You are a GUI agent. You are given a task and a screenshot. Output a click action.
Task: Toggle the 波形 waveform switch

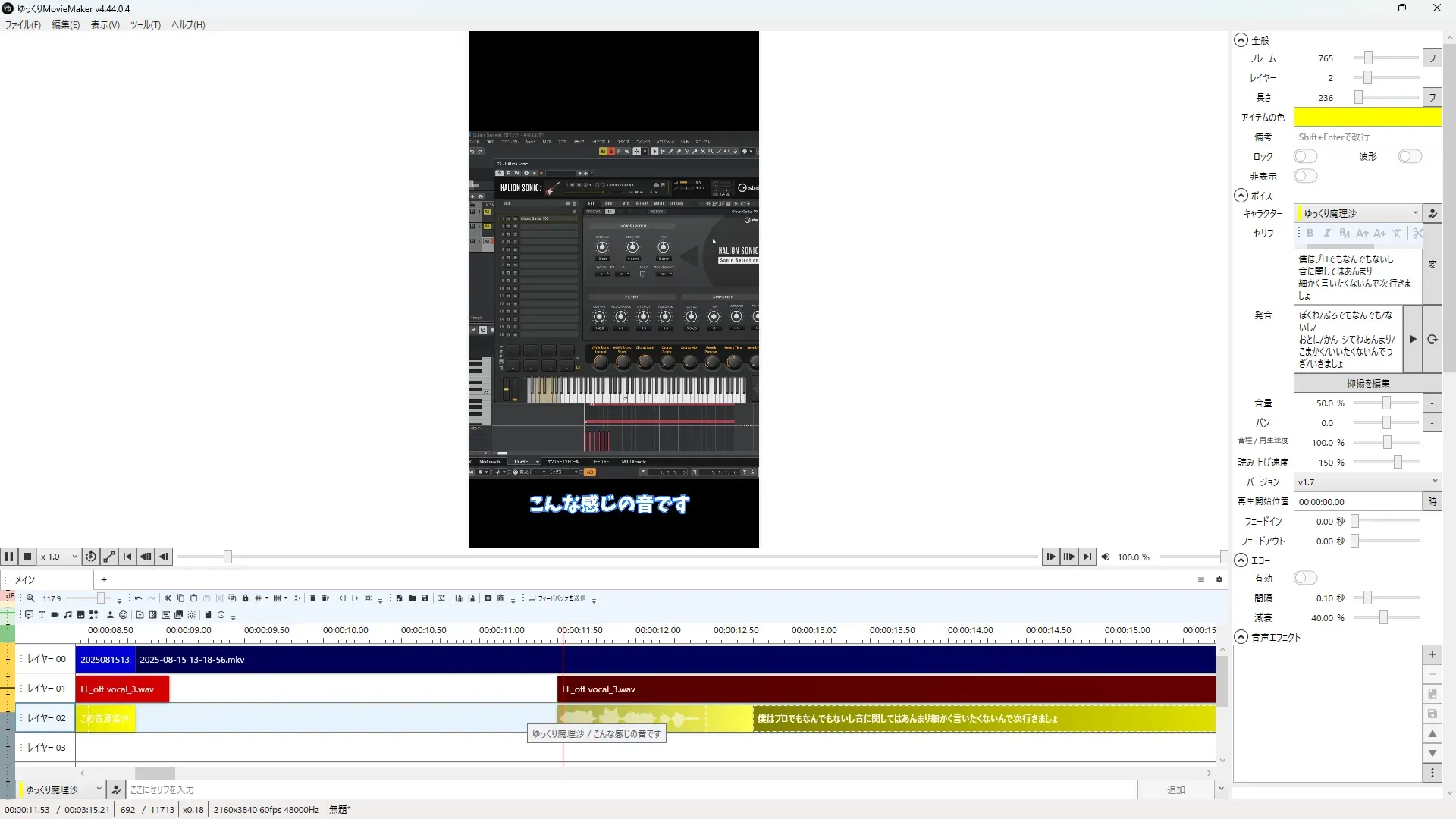[x=1410, y=156]
